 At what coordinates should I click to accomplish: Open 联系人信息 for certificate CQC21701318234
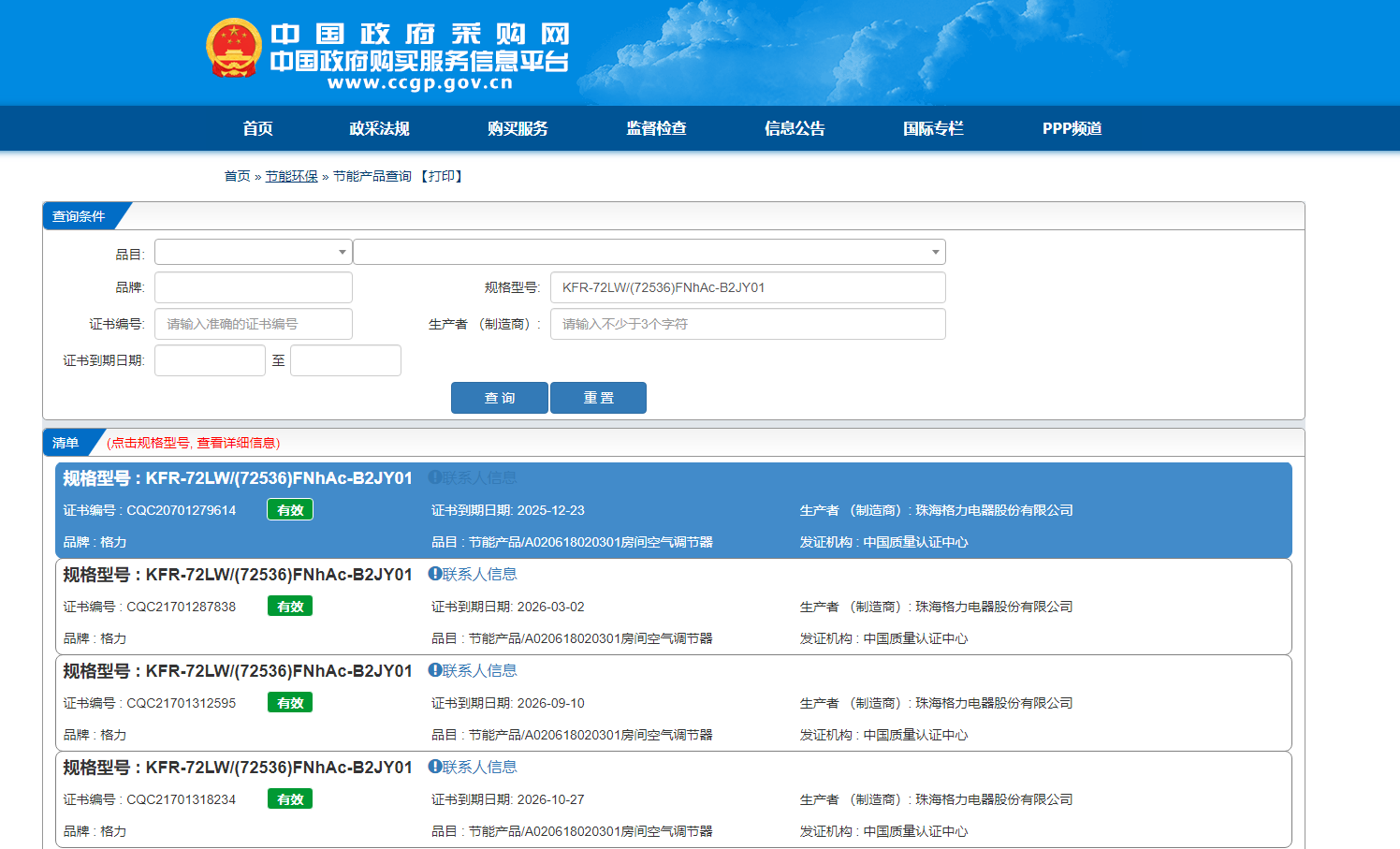click(x=473, y=767)
